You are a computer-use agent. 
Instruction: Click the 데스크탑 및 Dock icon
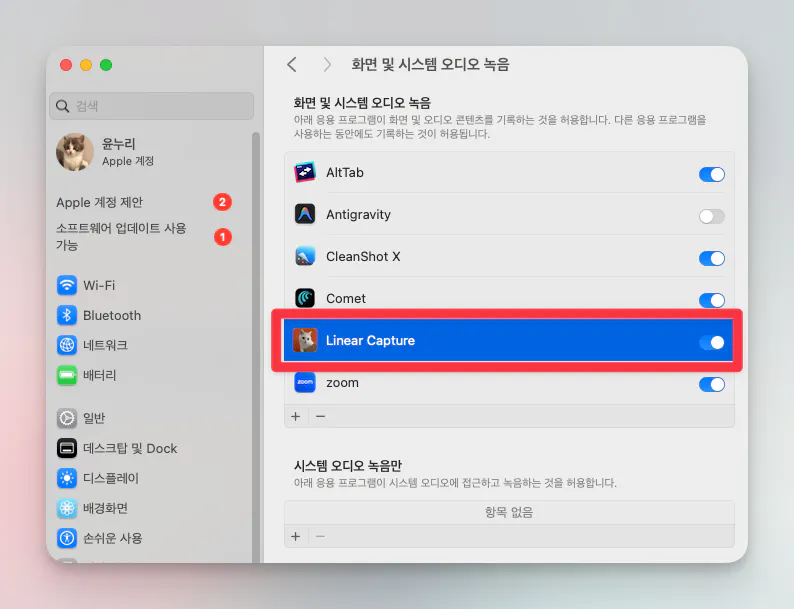(67, 448)
